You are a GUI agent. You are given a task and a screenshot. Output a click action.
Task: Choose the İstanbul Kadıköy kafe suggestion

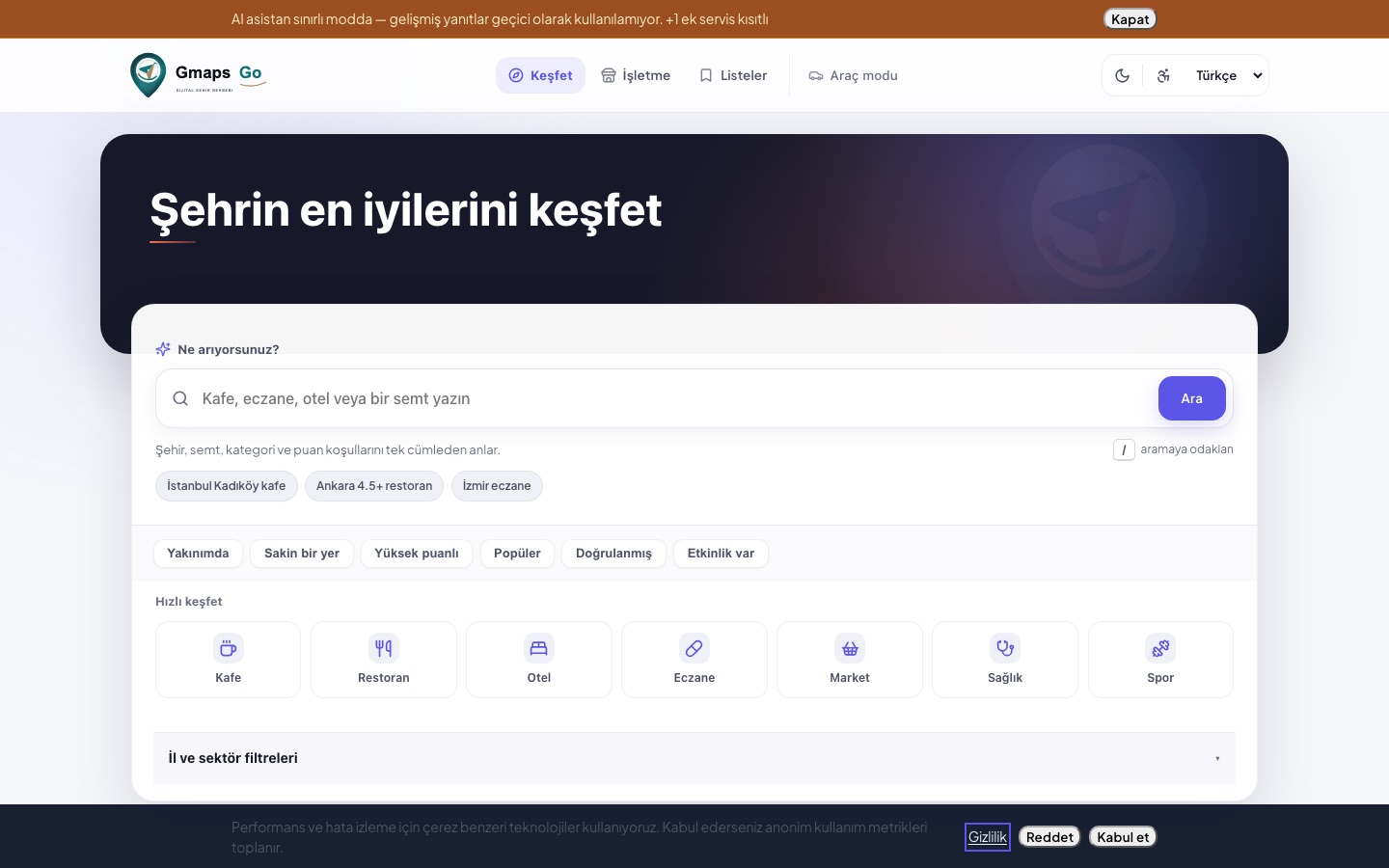click(227, 486)
